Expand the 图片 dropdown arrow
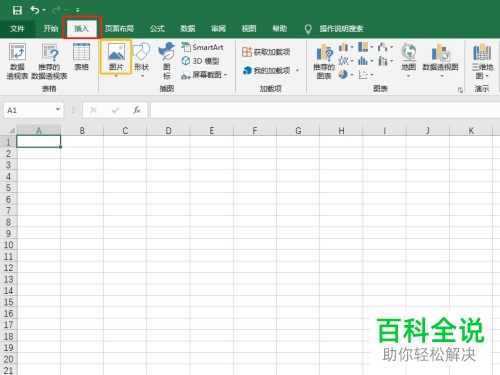 [116, 76]
